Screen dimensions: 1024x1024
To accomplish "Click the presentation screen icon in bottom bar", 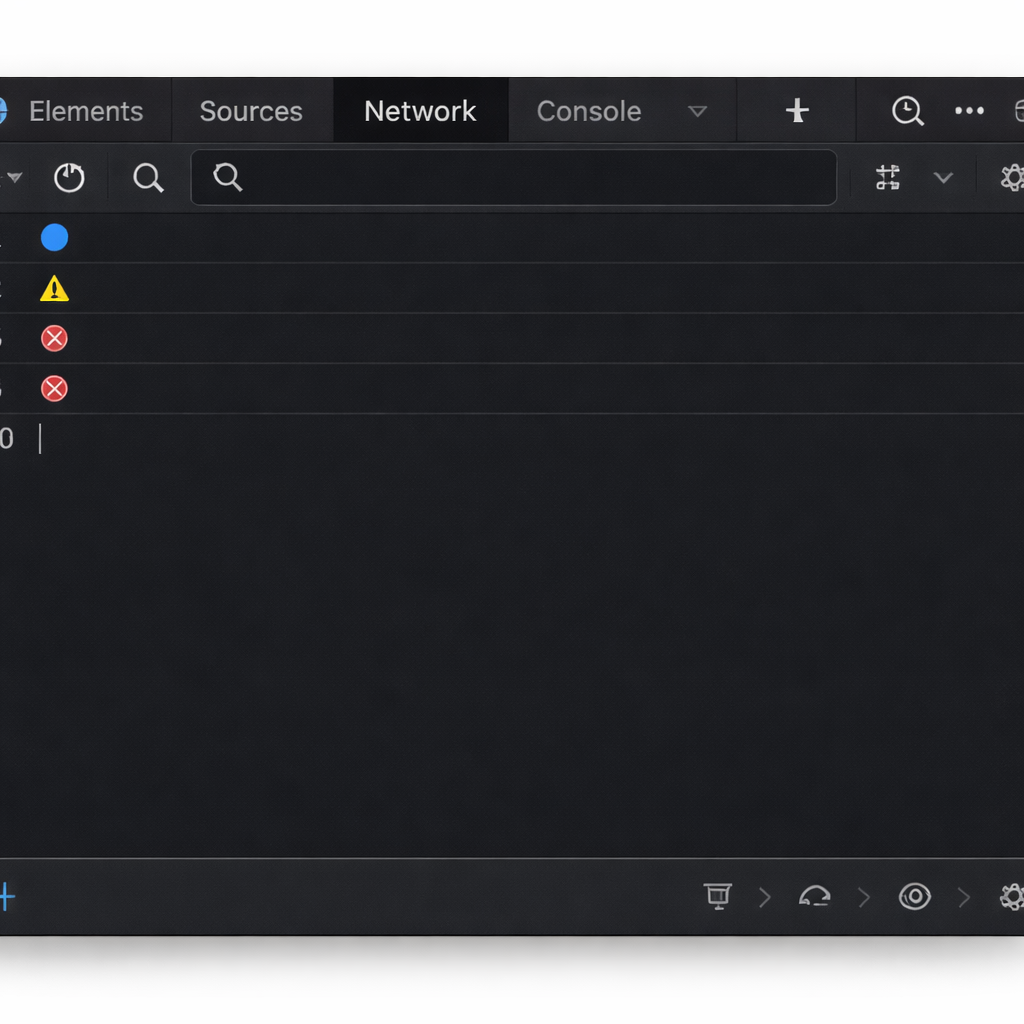I will (717, 897).
